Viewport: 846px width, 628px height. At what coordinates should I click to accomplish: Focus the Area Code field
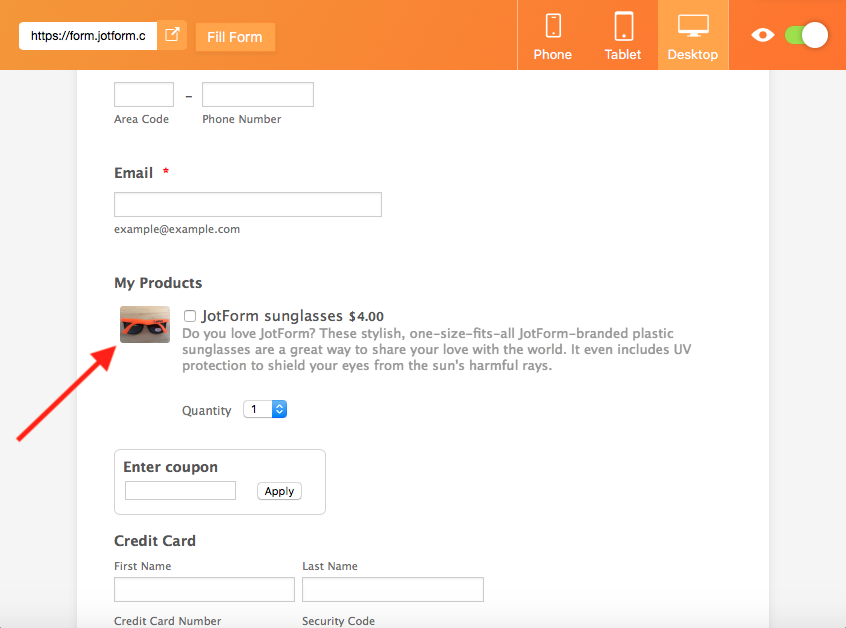point(144,94)
